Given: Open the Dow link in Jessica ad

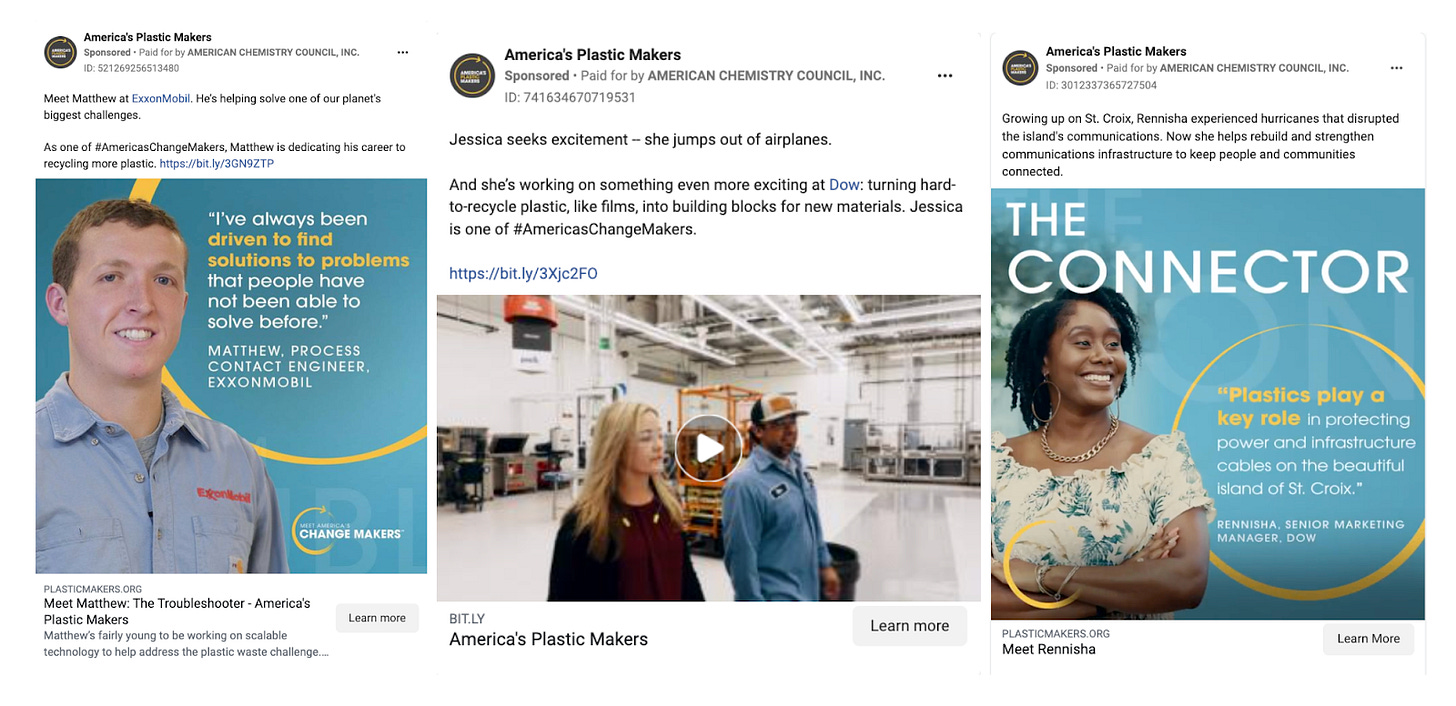Looking at the screenshot, I should [845, 185].
